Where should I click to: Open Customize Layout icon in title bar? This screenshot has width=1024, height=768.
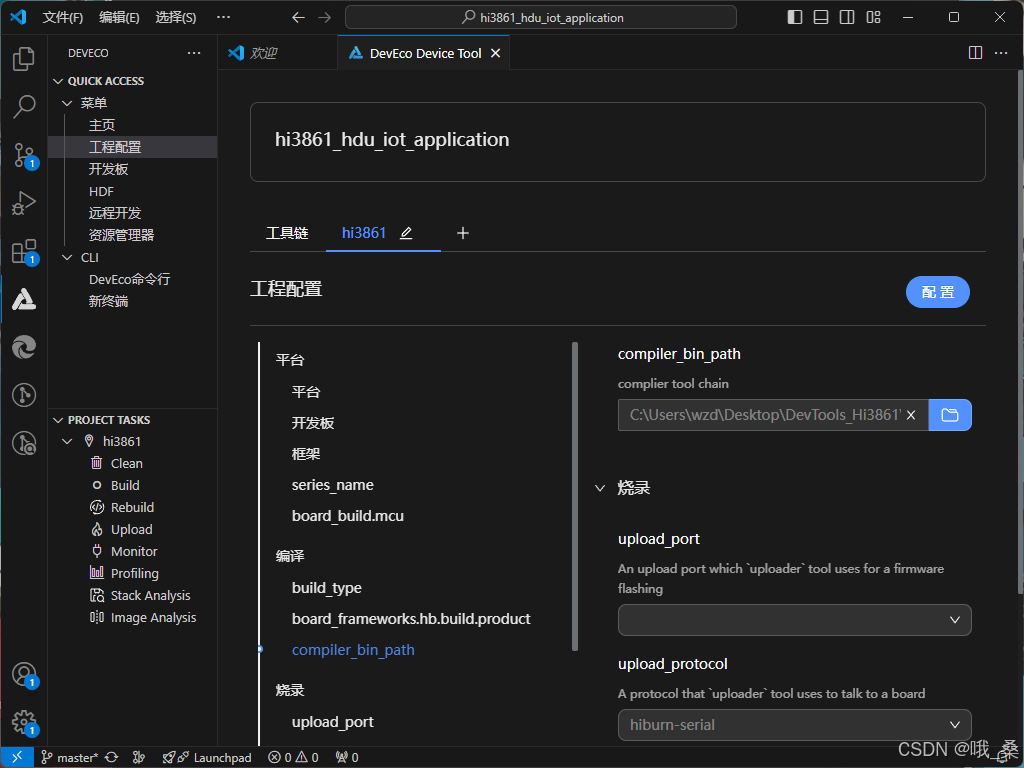pos(873,17)
